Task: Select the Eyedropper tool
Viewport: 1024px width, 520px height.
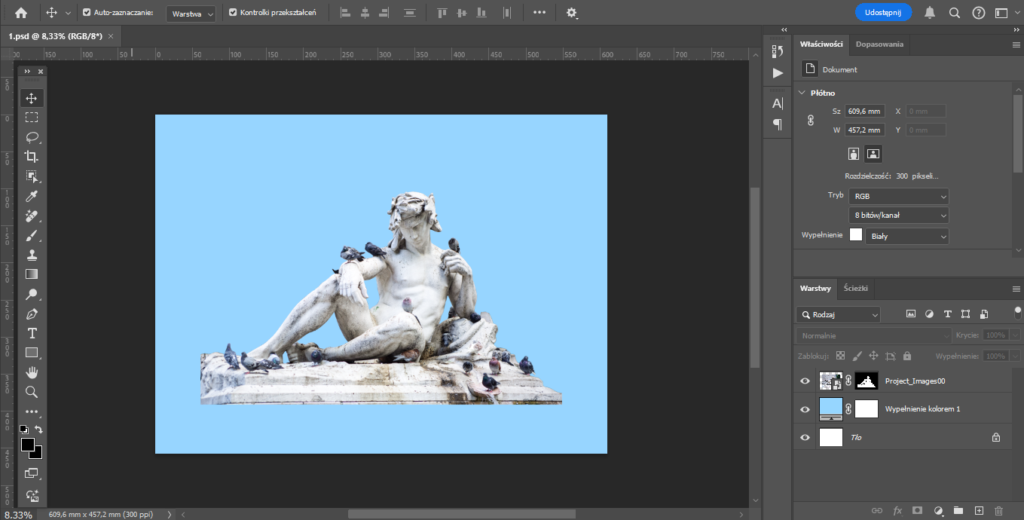Action: click(x=31, y=196)
